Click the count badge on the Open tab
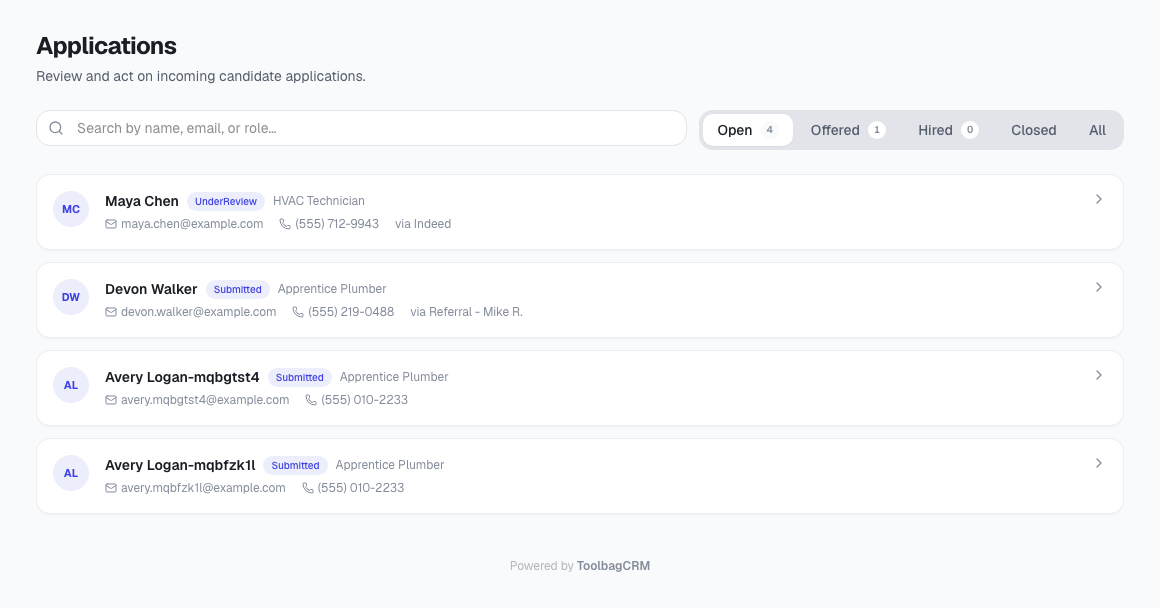This screenshot has height=608, width=1160. tap(769, 130)
